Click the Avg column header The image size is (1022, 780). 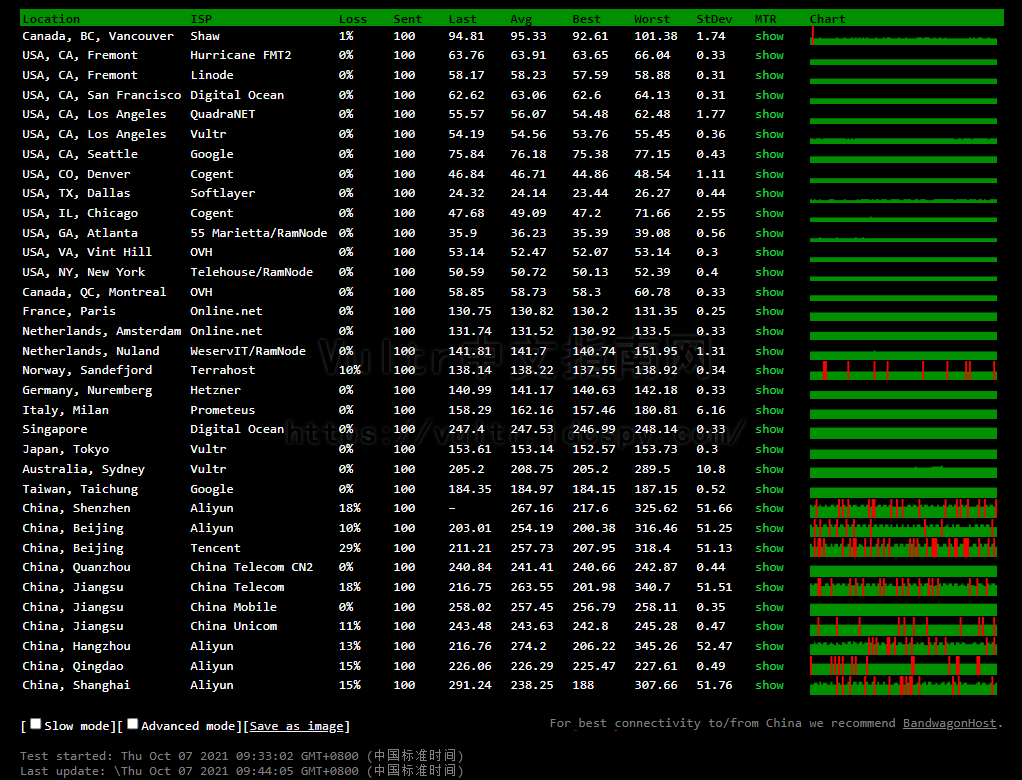click(x=521, y=19)
